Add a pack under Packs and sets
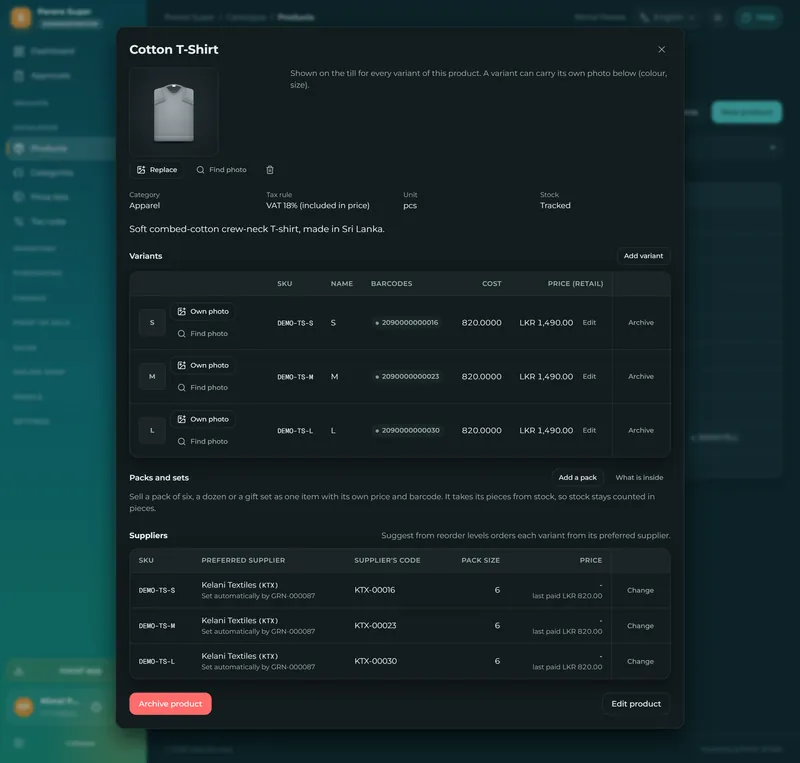This screenshot has height=763, width=800. coord(578,478)
